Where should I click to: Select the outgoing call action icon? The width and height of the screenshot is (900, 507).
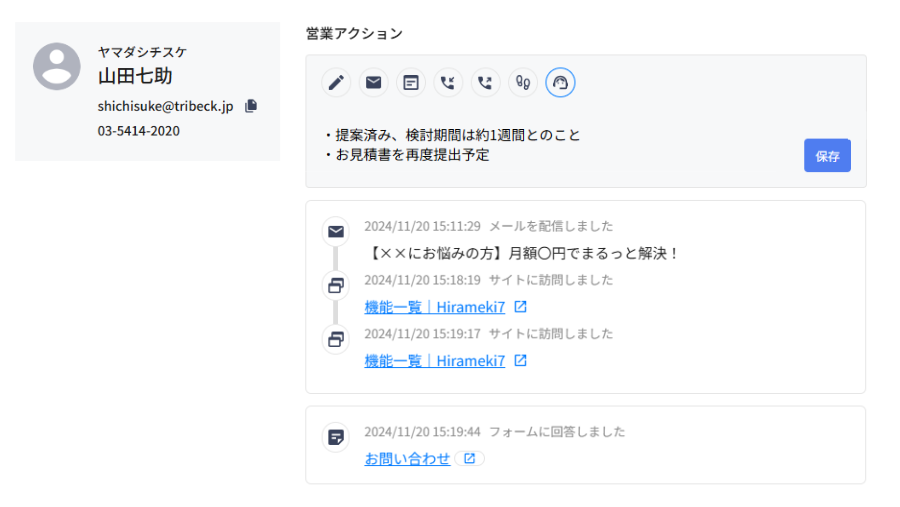(x=486, y=83)
